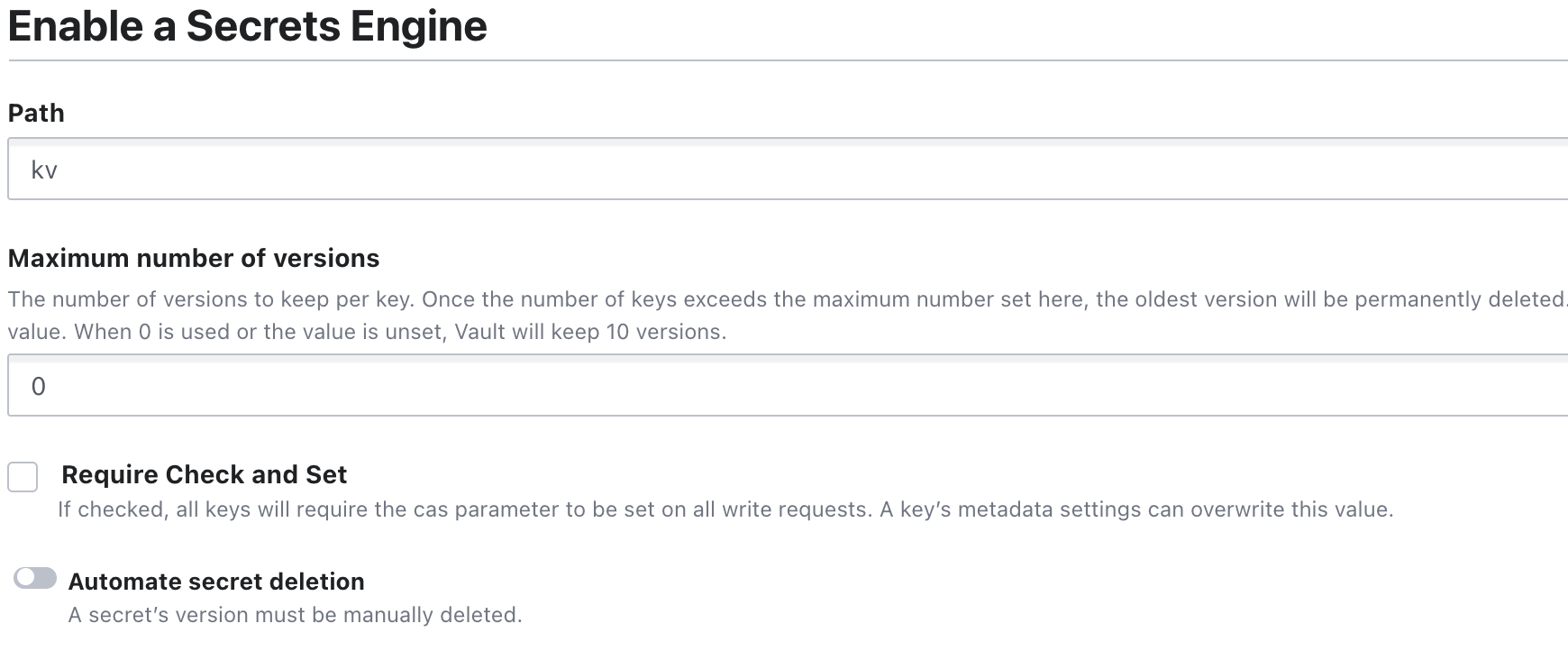Select the kv text in the Path field
The width and height of the screenshot is (1568, 651).
click(x=42, y=169)
